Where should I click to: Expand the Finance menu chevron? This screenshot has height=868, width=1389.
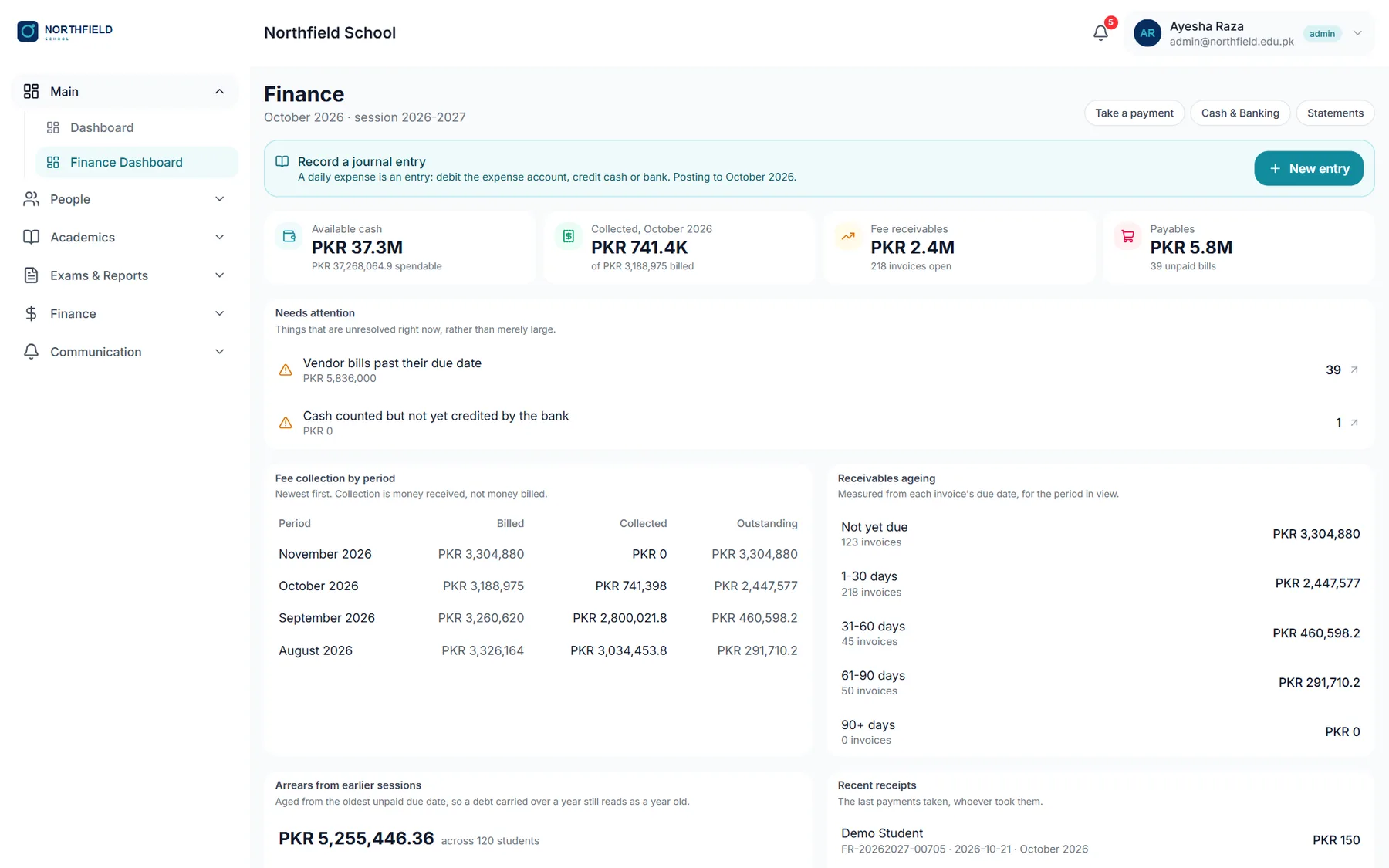[x=219, y=313]
